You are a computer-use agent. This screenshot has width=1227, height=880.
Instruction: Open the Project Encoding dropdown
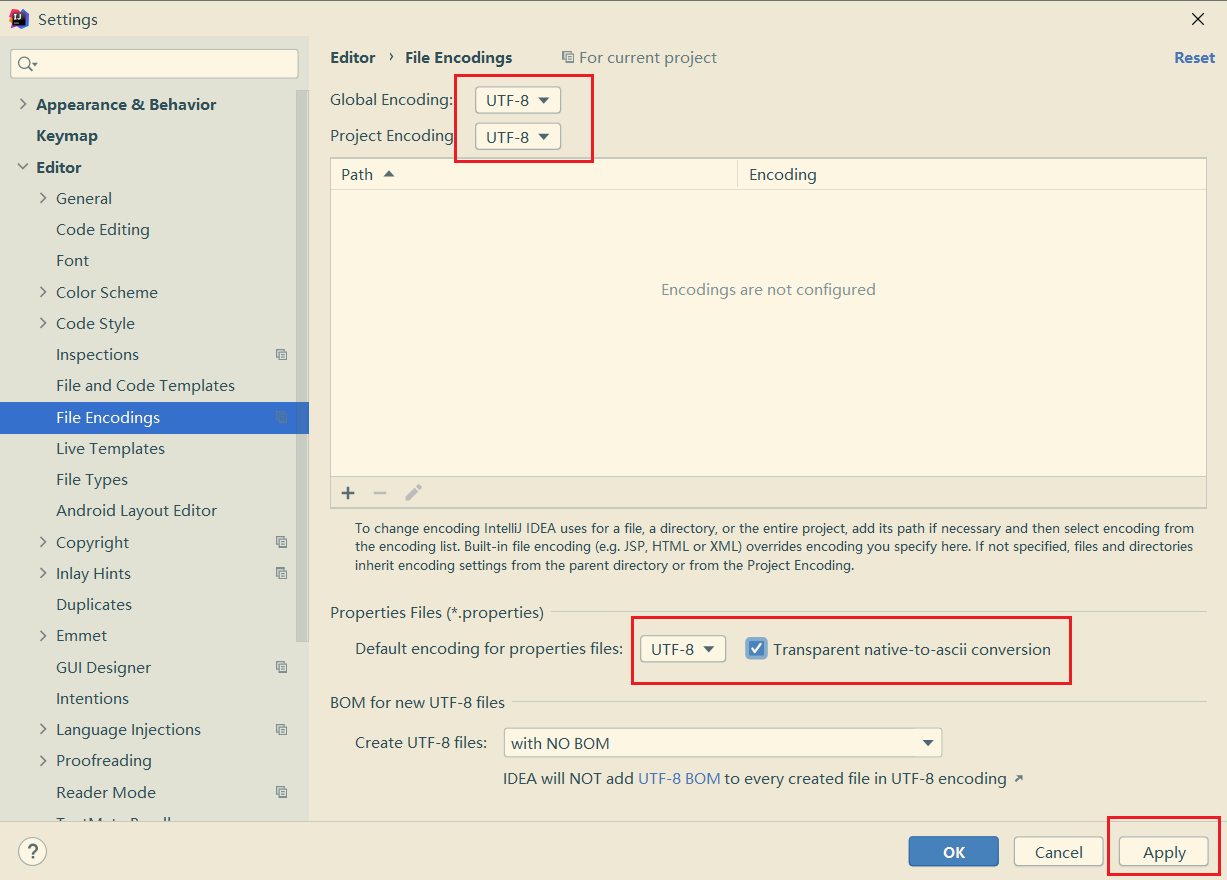517,137
